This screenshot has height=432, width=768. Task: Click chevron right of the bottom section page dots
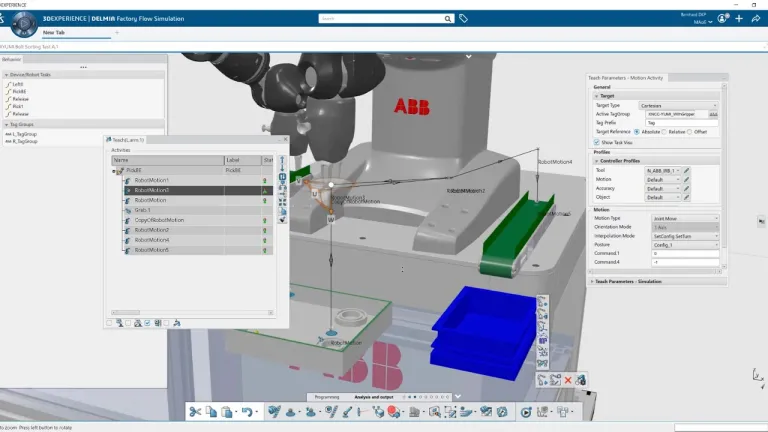pos(457,397)
